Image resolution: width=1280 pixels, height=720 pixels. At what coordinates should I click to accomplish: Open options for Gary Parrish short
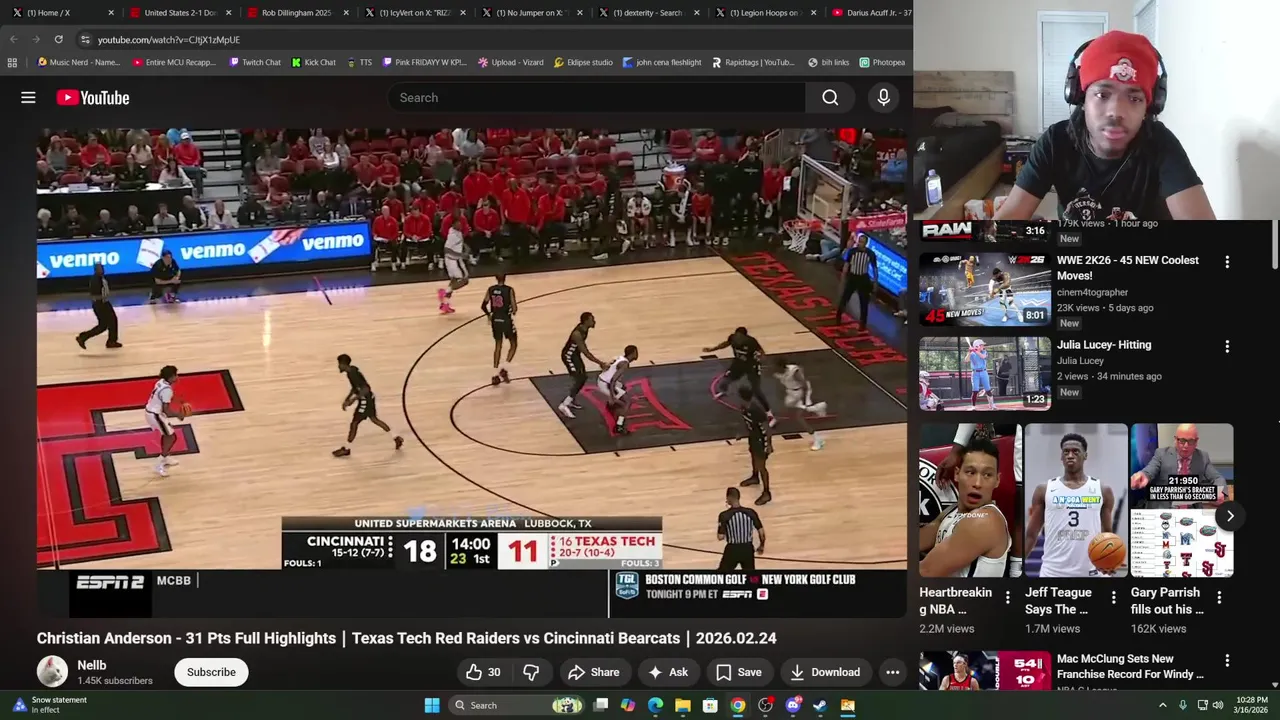pyautogui.click(x=1219, y=597)
